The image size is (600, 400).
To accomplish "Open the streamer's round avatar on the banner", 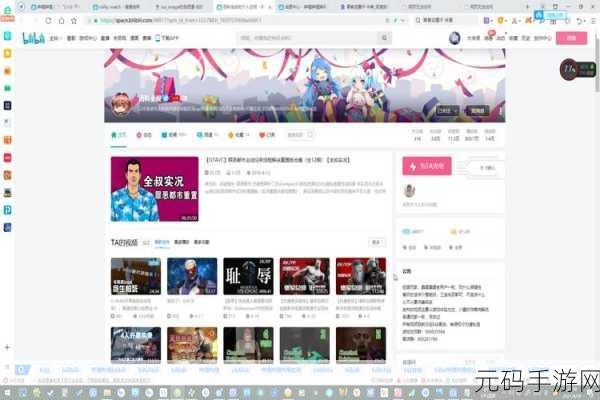I will [x=122, y=103].
